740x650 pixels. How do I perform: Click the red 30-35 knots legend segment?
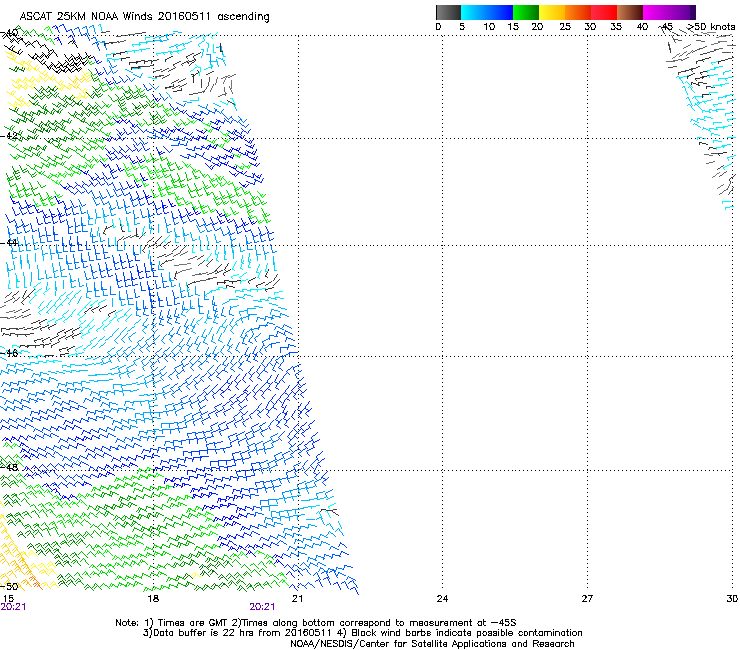[604, 12]
